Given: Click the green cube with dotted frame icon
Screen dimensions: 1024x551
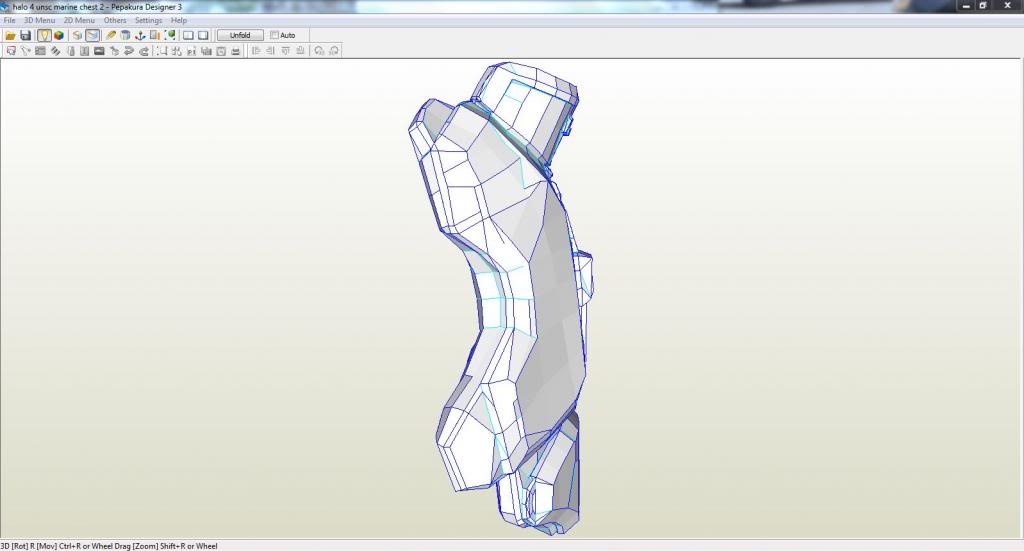Looking at the screenshot, I should [x=170, y=35].
